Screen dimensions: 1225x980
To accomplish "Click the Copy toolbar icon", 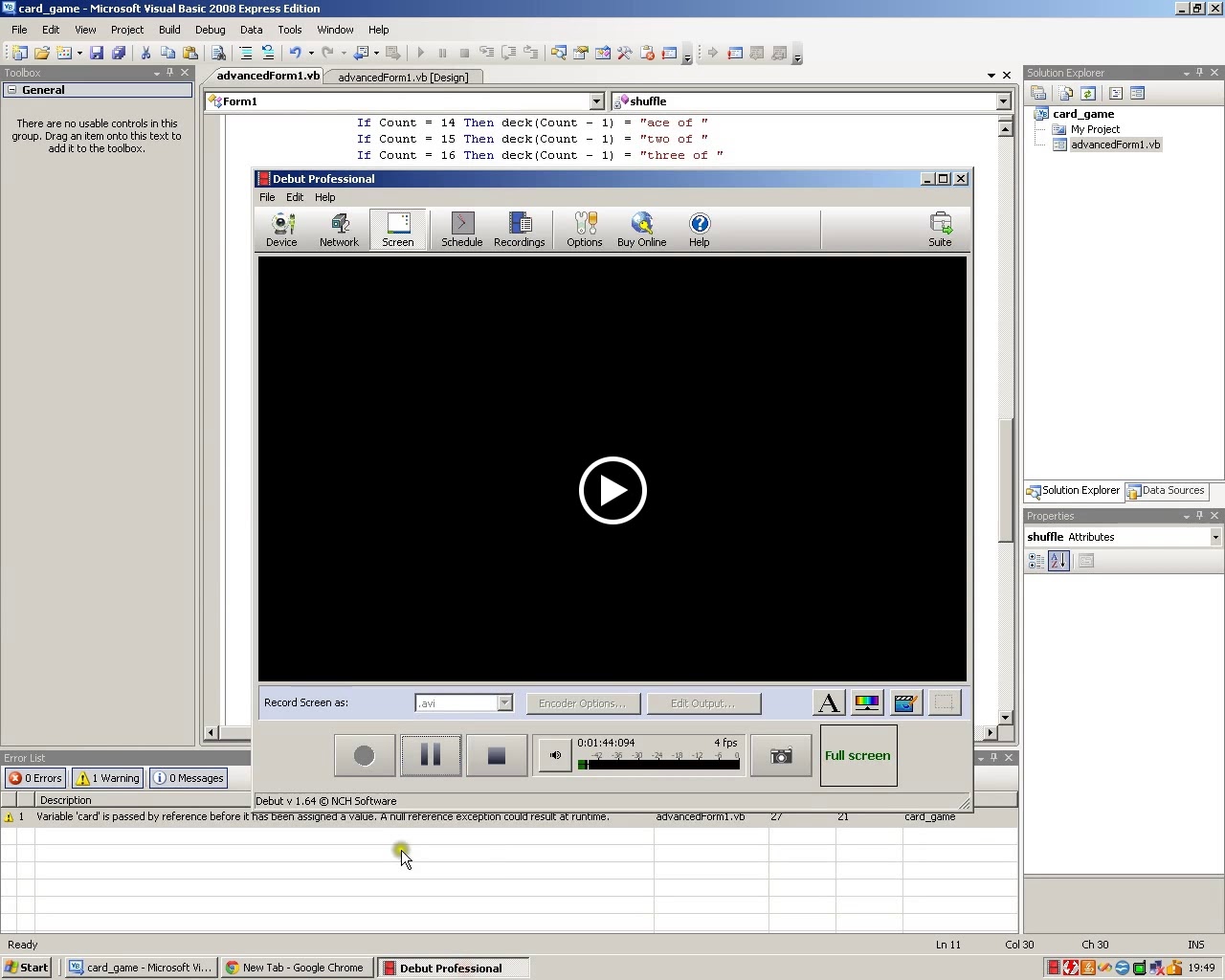I will (x=168, y=54).
